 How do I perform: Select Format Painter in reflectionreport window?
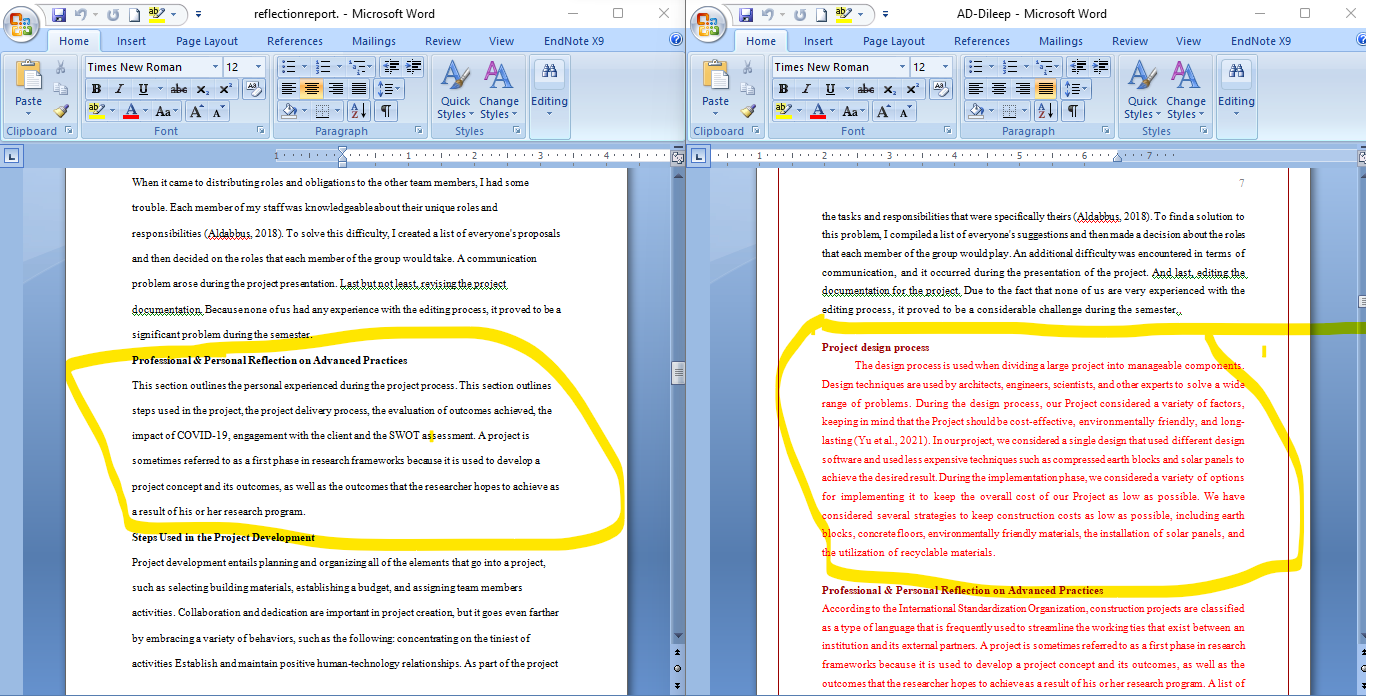click(x=61, y=110)
